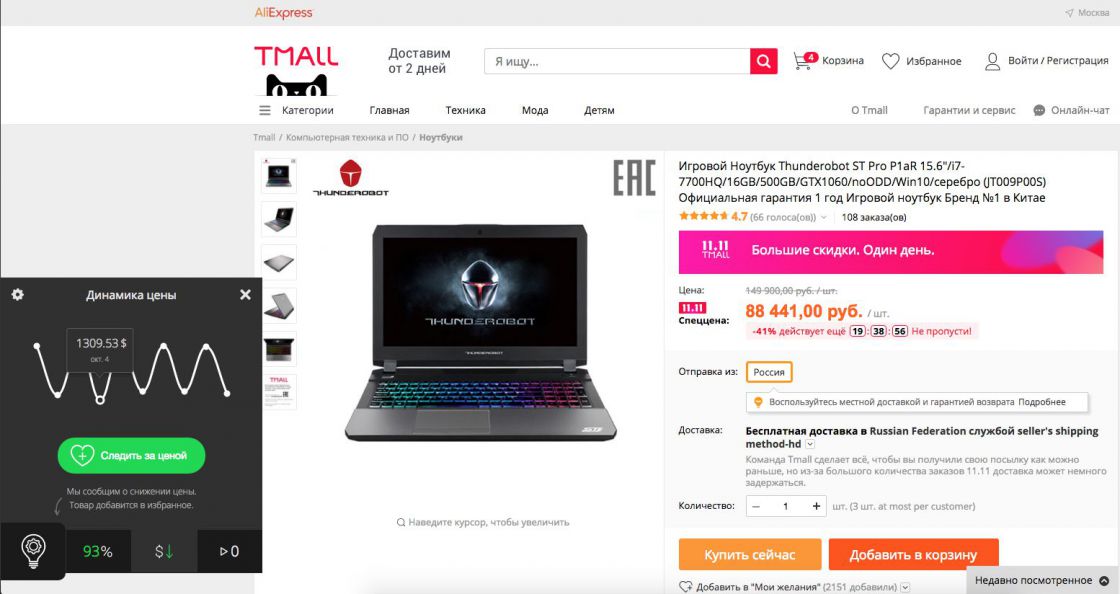The height and width of the screenshot is (594, 1120).
Task: Decrease quantity with the minus button
Action: pyautogui.click(x=756, y=506)
